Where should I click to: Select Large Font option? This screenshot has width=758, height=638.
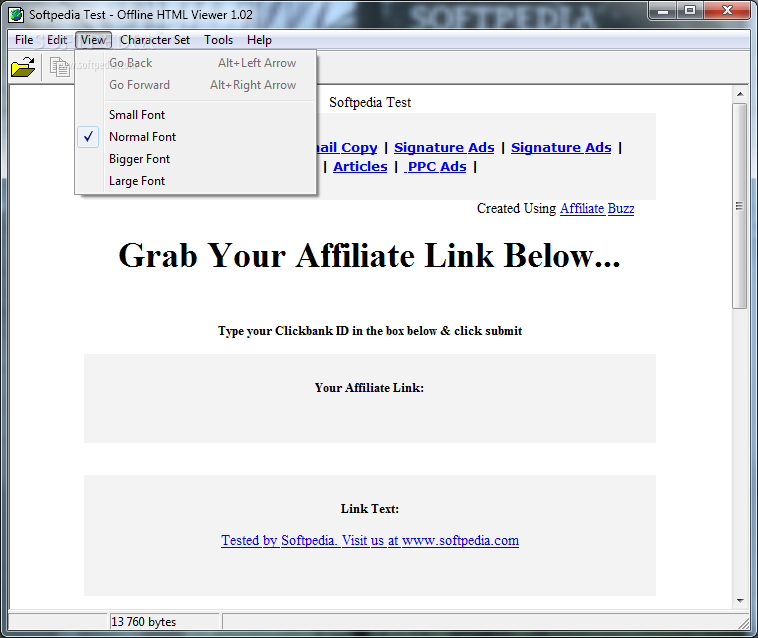[196, 181]
